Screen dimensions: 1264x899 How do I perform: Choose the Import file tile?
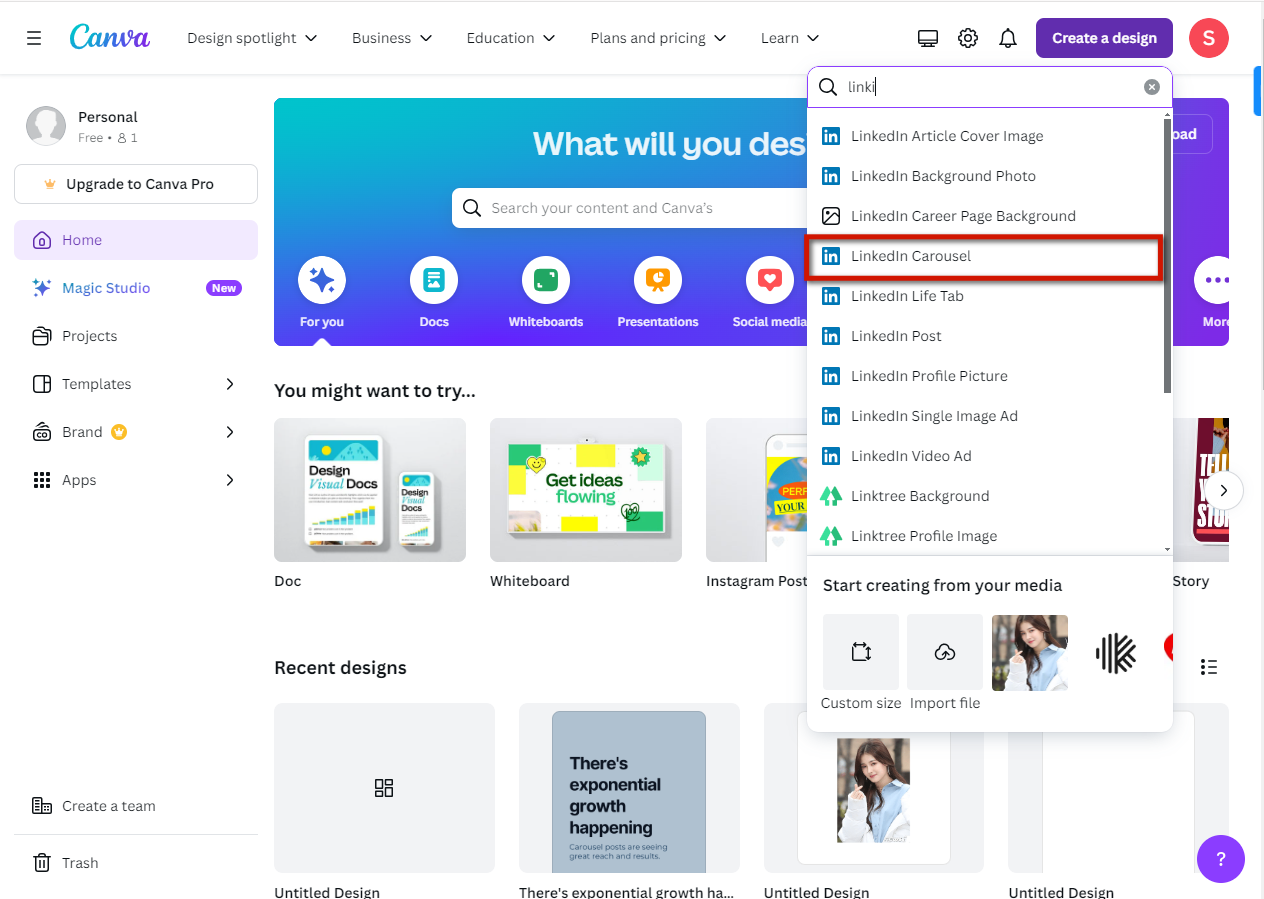point(945,652)
